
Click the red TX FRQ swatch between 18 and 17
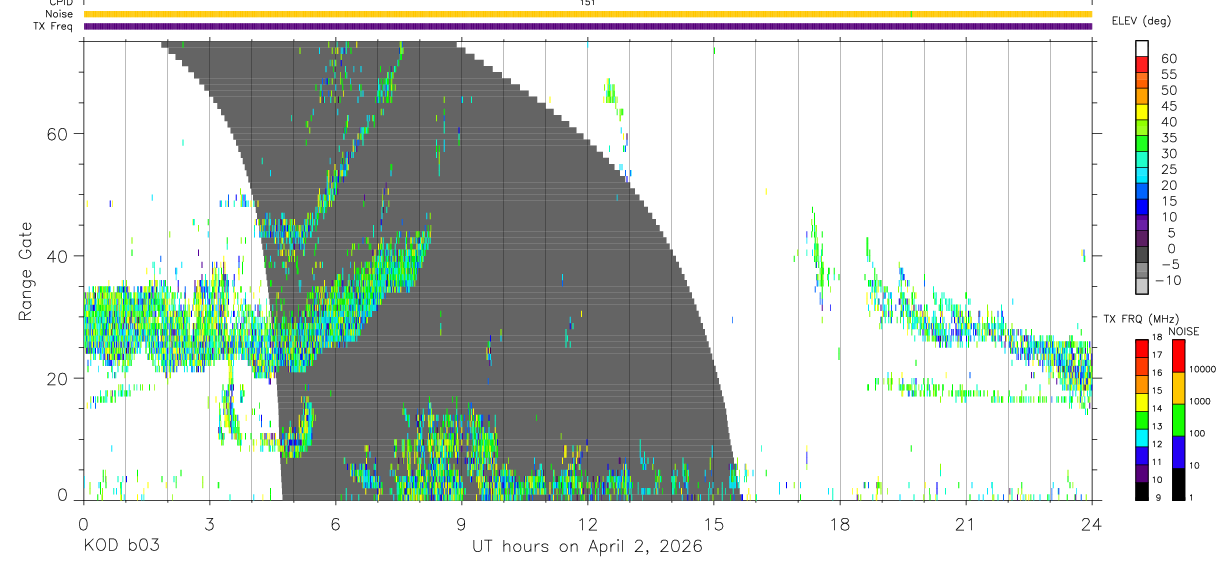point(1142,348)
